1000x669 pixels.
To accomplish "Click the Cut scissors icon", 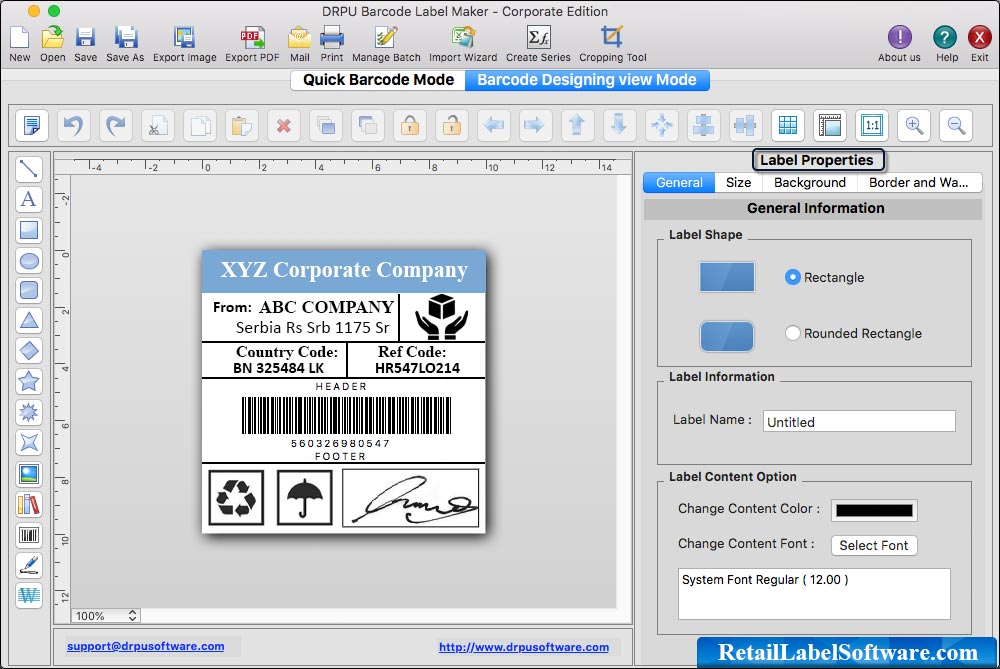I will [158, 125].
